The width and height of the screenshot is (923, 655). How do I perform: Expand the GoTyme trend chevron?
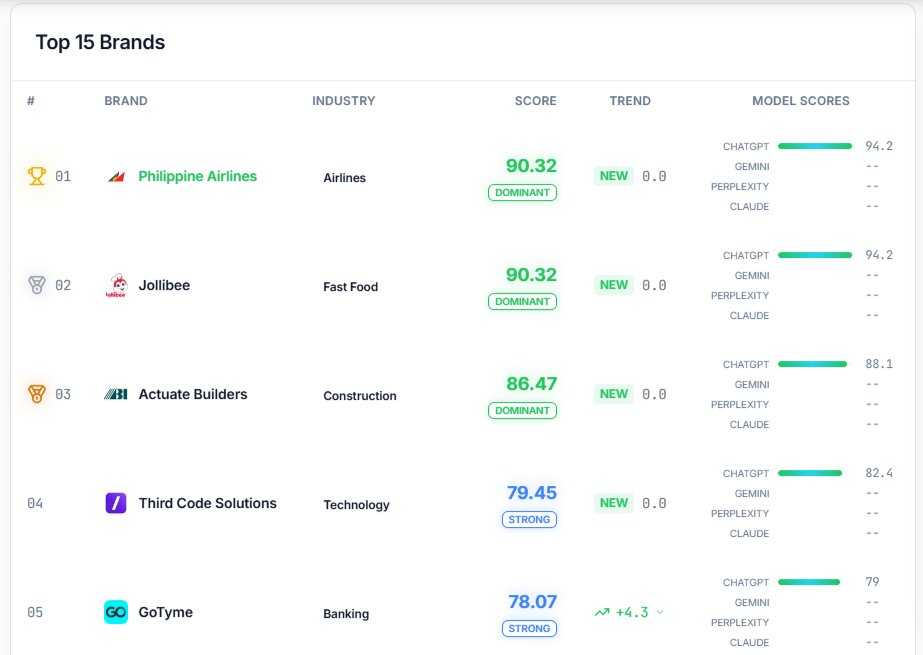660,612
